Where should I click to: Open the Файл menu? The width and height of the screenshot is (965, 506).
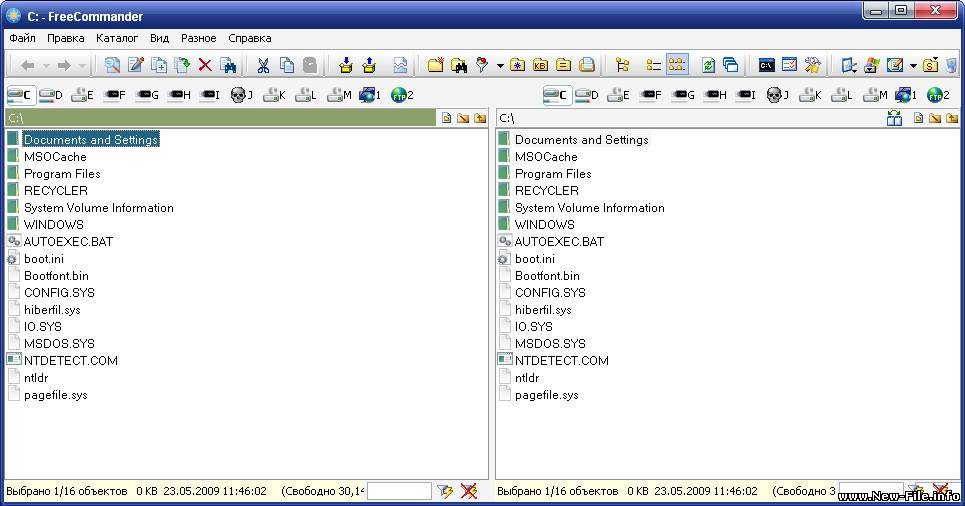point(22,38)
